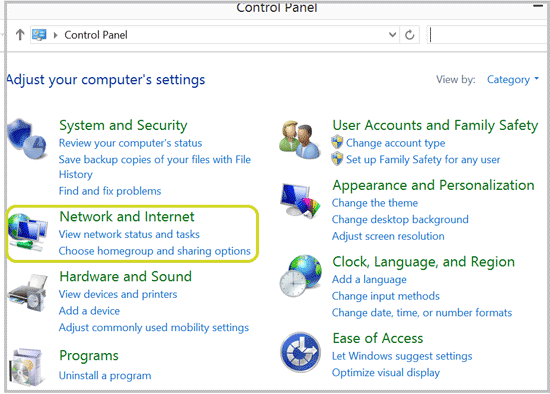Click Change the theme
This screenshot has width=550, height=394.
(375, 203)
